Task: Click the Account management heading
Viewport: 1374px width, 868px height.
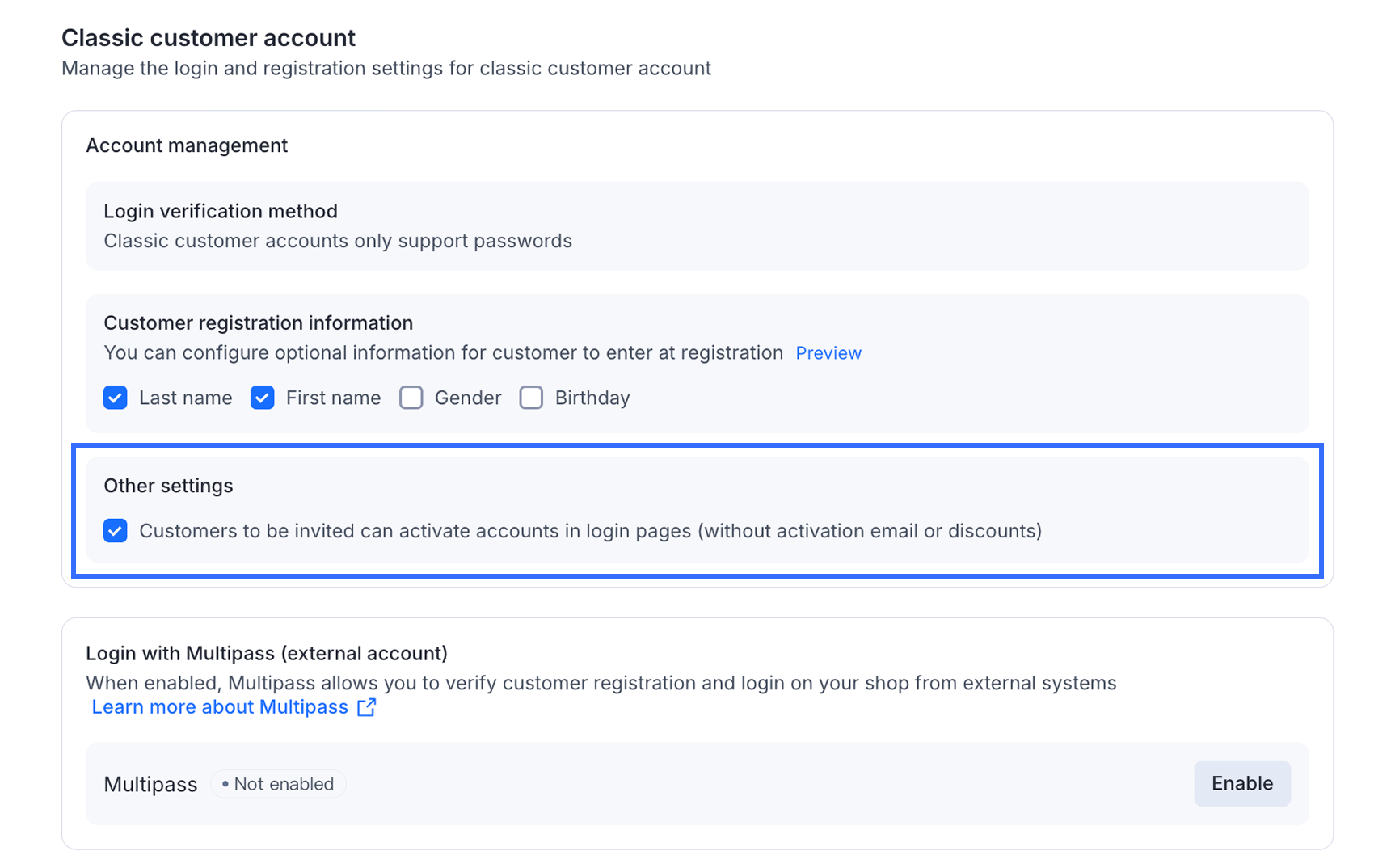Action: pyautogui.click(x=187, y=145)
